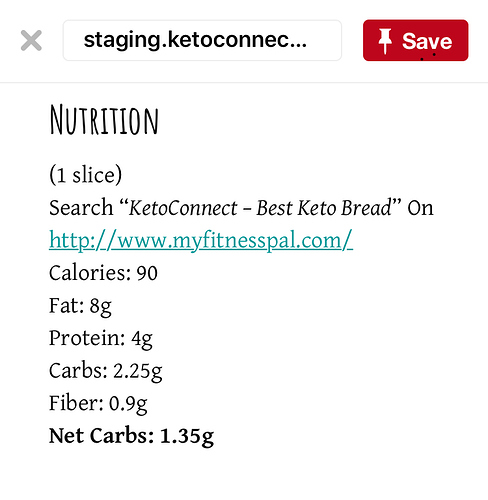
Task: Close the web view with the gray X
Action: [31, 40]
